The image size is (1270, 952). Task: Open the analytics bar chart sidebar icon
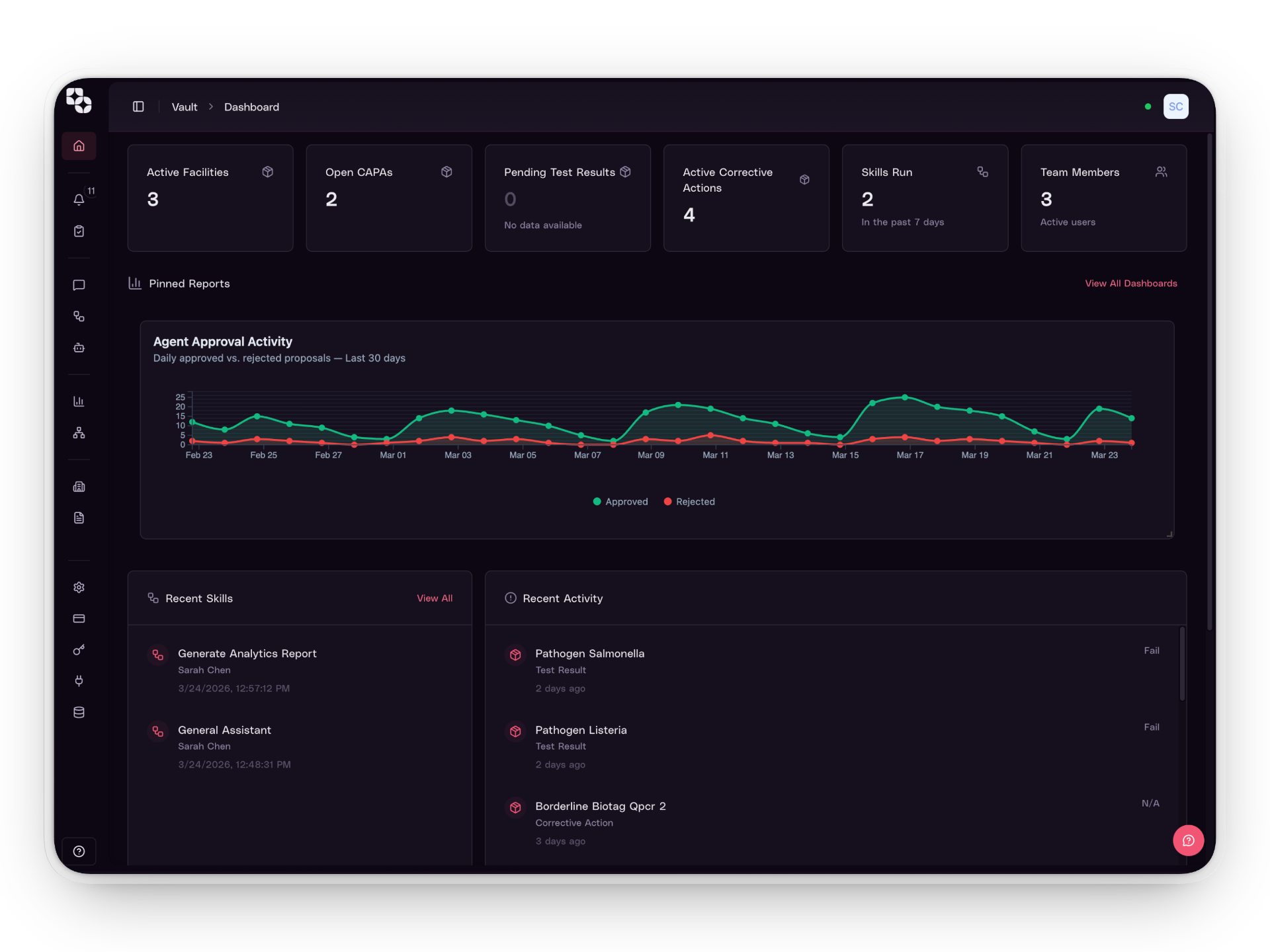tap(79, 401)
